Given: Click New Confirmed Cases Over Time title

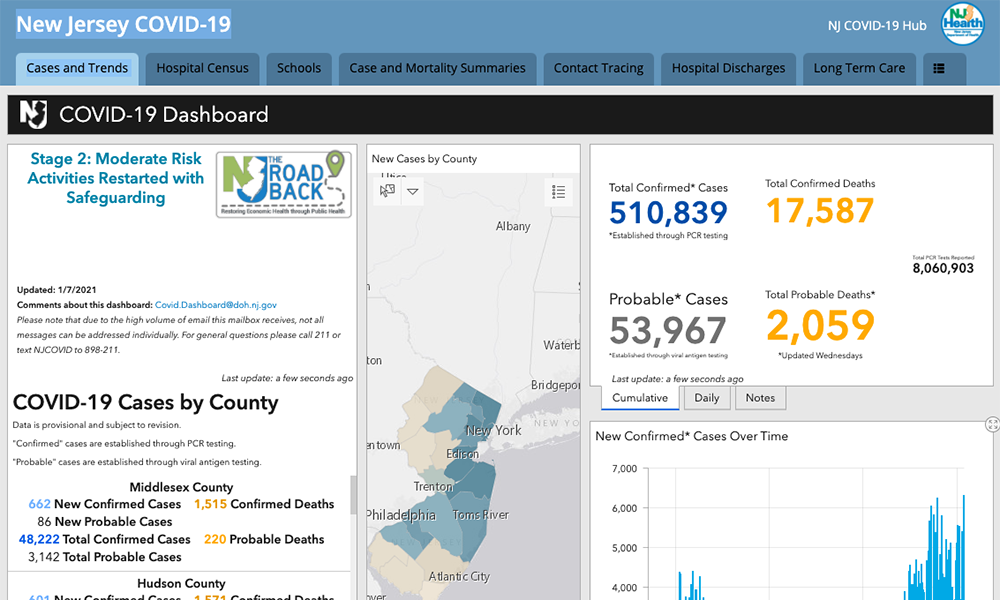Looking at the screenshot, I should 691,436.
